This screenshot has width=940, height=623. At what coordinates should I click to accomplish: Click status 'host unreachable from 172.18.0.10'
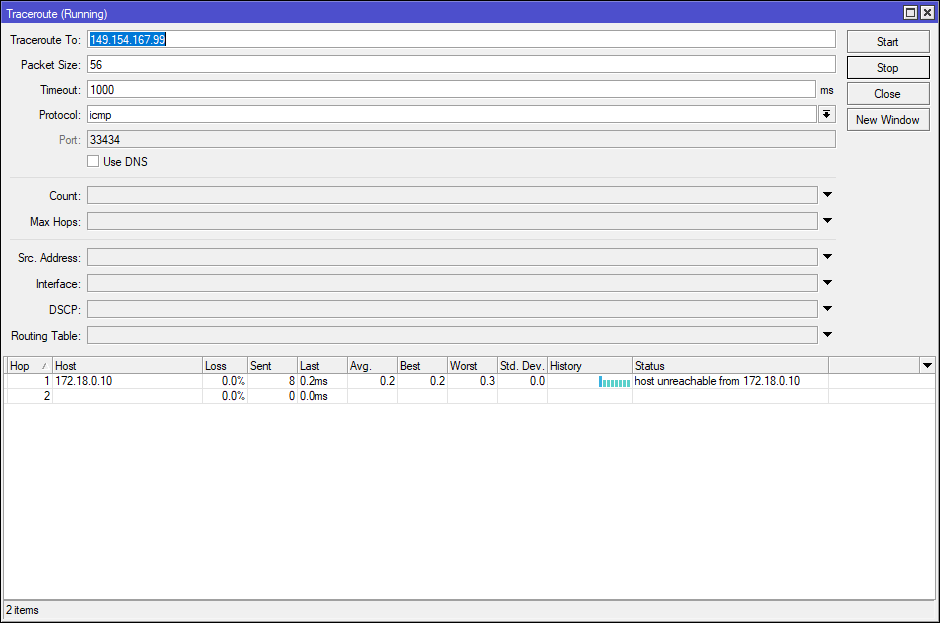717,381
